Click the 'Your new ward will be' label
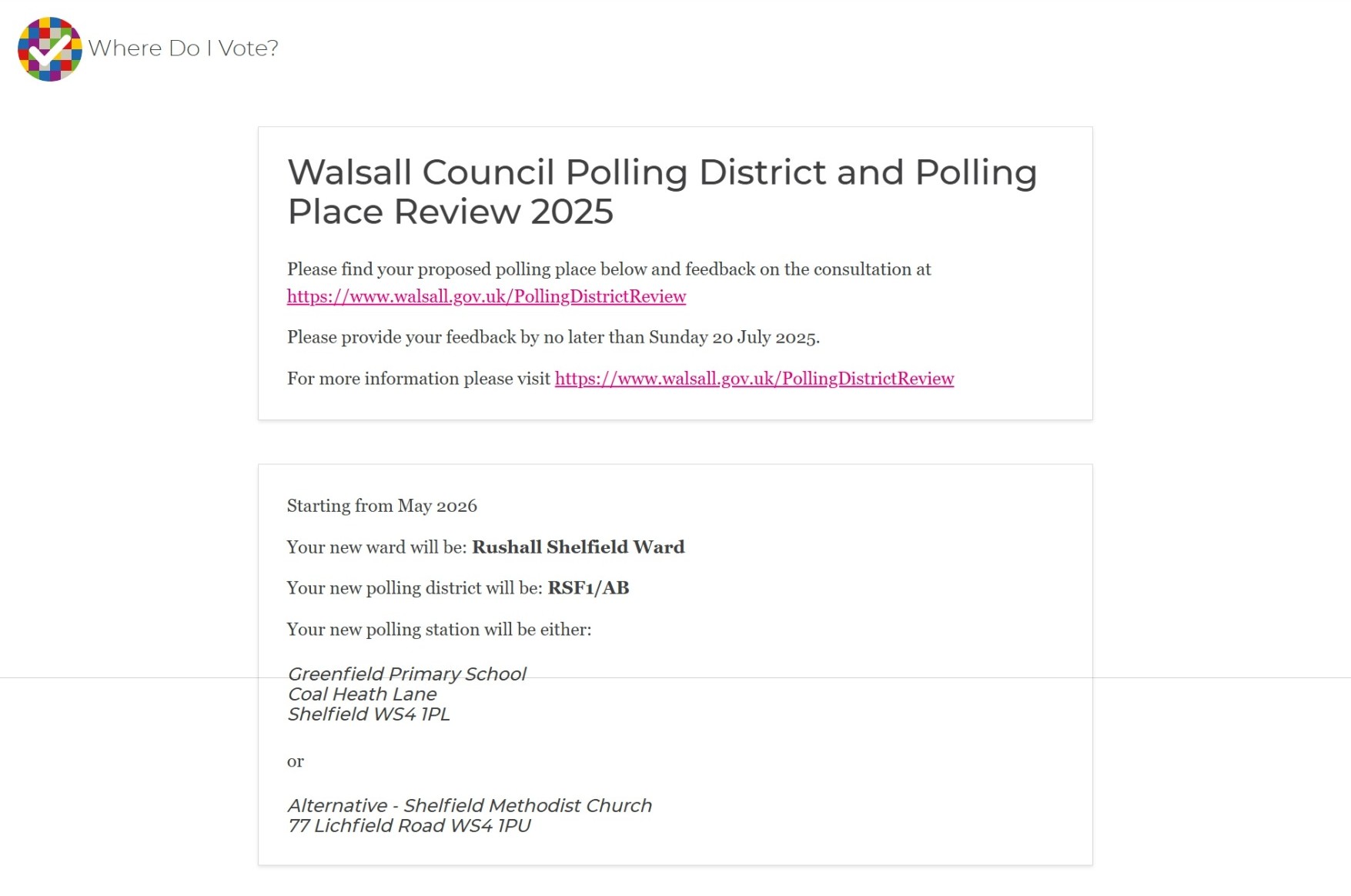This screenshot has width=1351, height=896. click(377, 547)
